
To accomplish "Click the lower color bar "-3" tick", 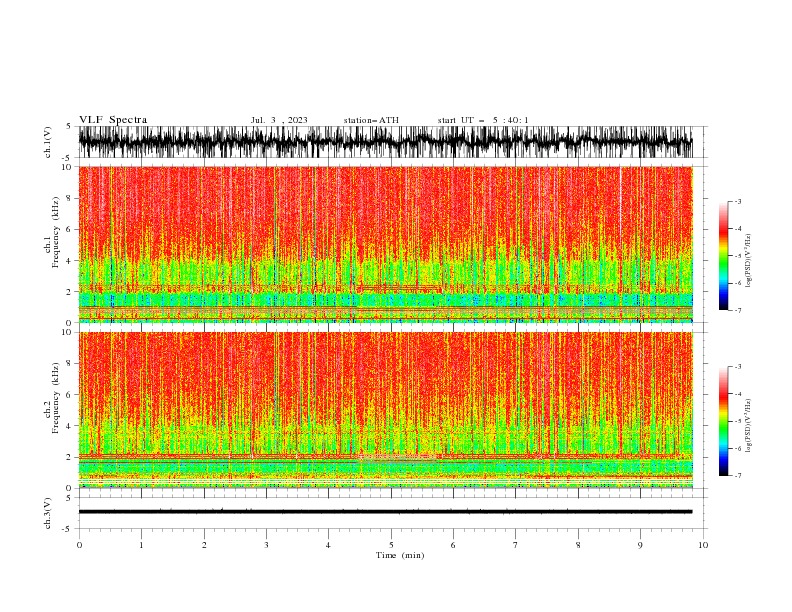I will click(737, 367).
